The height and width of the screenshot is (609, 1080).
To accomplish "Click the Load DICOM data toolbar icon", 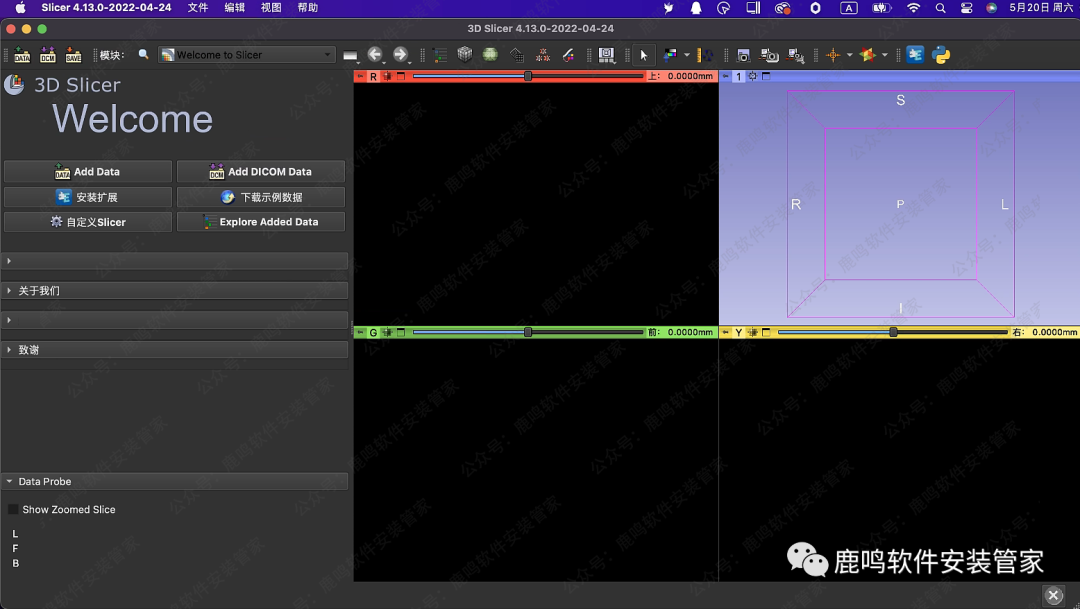I will [x=47, y=55].
